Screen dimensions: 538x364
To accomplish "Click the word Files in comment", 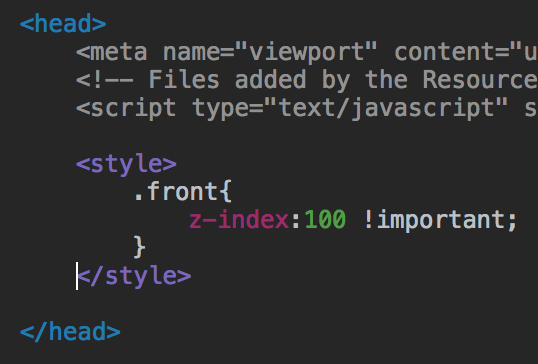I will coord(184,80).
